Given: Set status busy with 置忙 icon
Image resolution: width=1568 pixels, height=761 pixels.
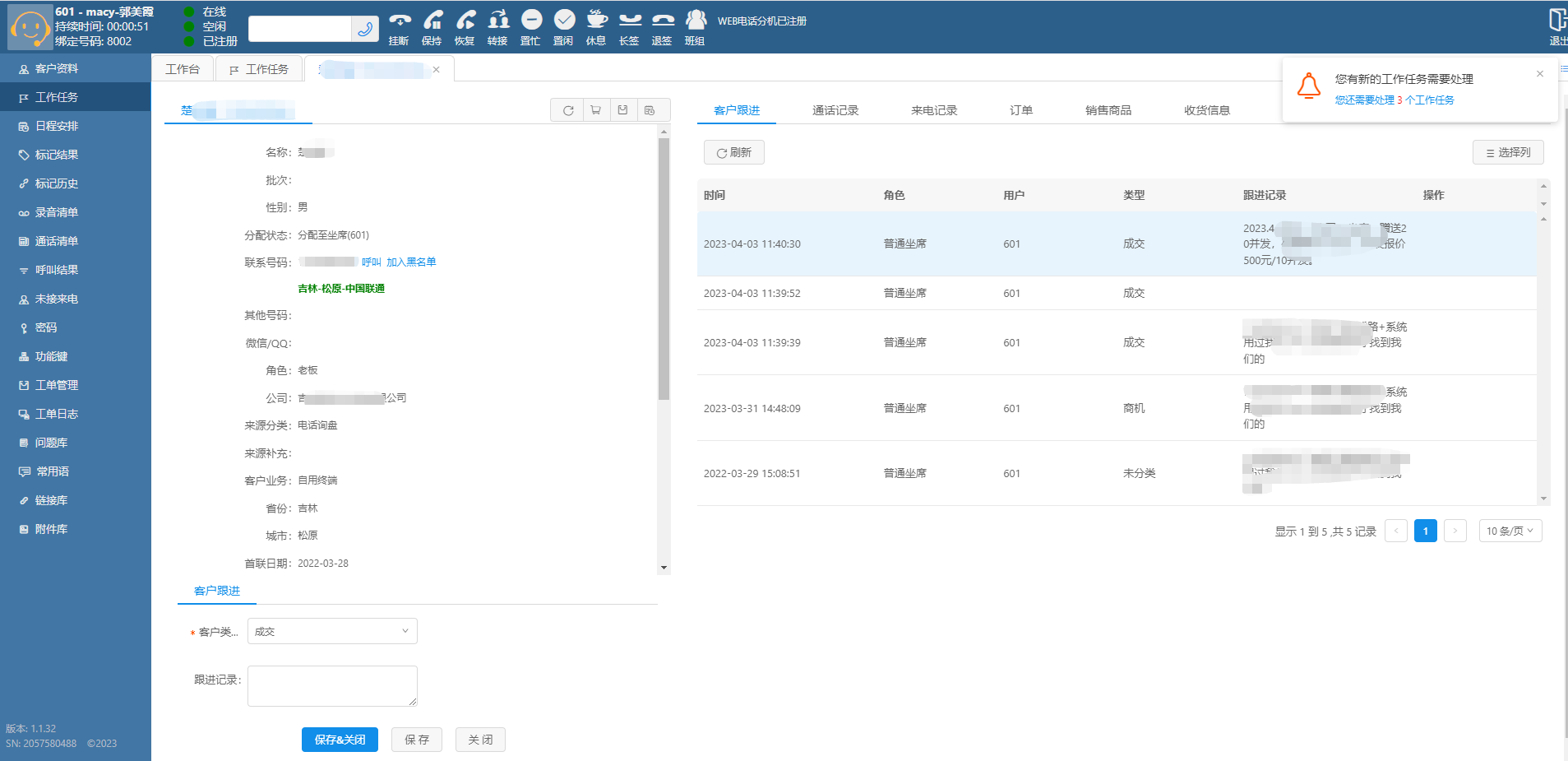Looking at the screenshot, I should (x=531, y=21).
